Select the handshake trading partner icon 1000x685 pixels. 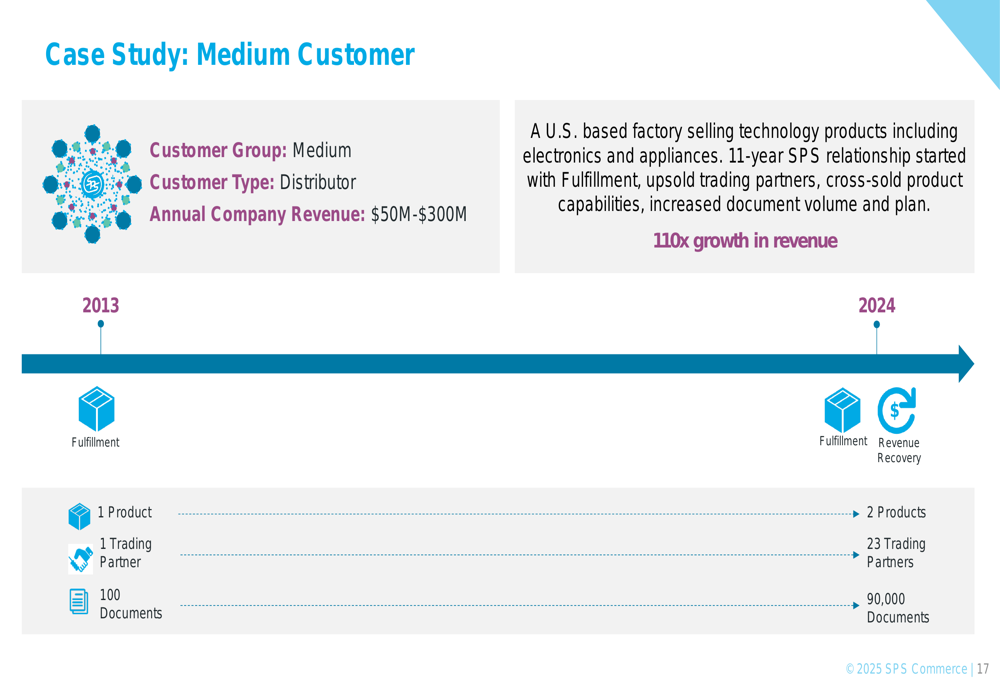[80, 558]
